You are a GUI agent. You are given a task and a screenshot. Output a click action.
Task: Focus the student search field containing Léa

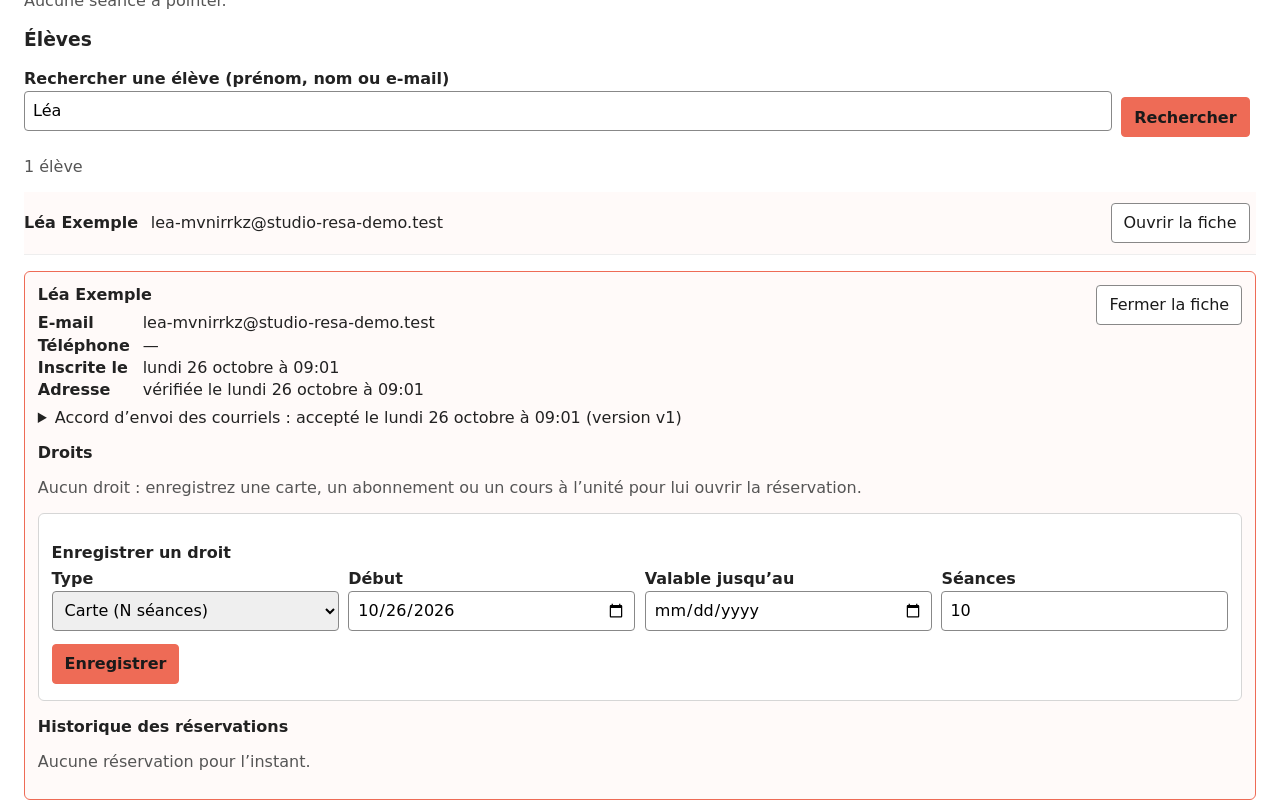(568, 111)
